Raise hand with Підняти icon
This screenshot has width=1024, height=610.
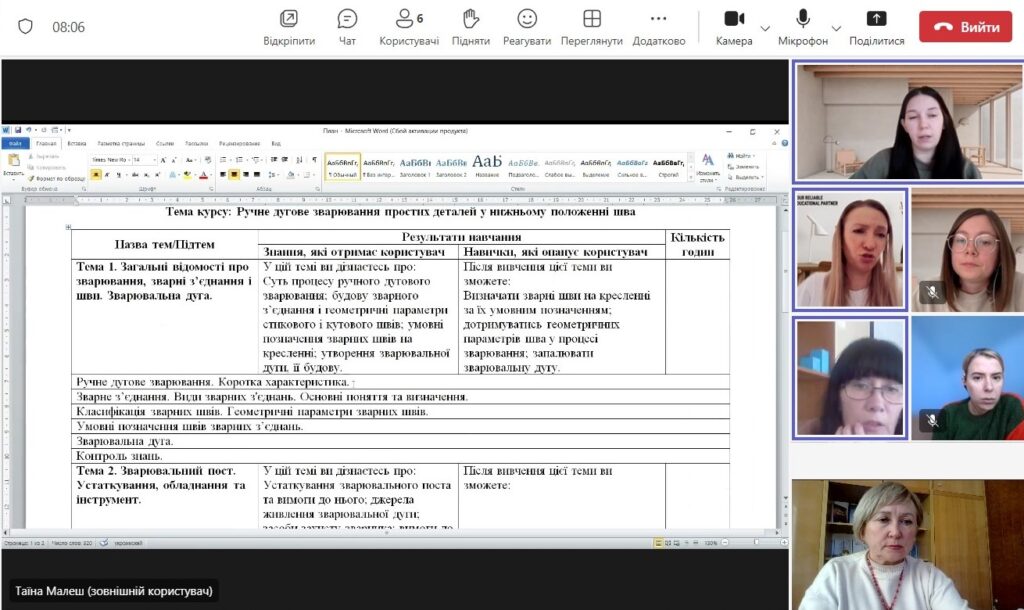(470, 27)
